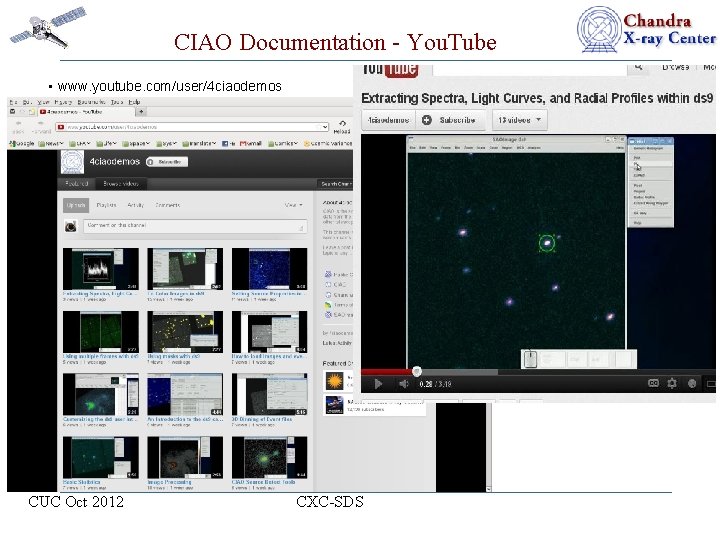Open the 'How to load images' video thumbnail
Screen dimensions: 720x540
pos(270,332)
